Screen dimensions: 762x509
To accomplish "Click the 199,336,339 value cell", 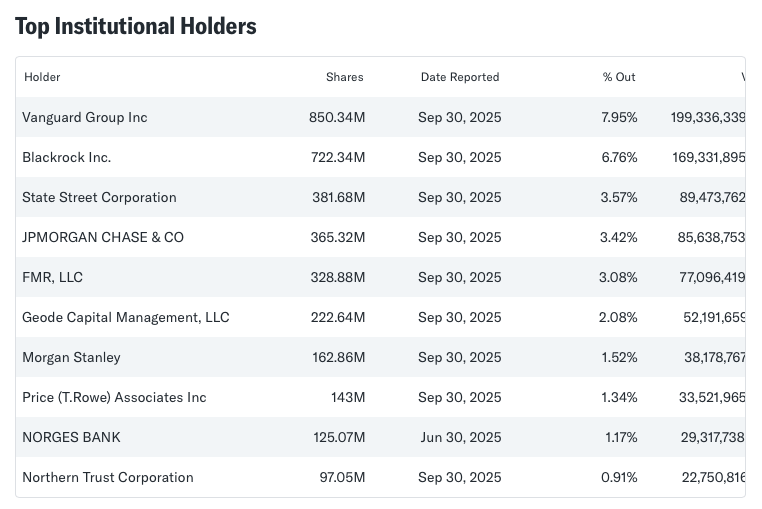I will [708, 117].
